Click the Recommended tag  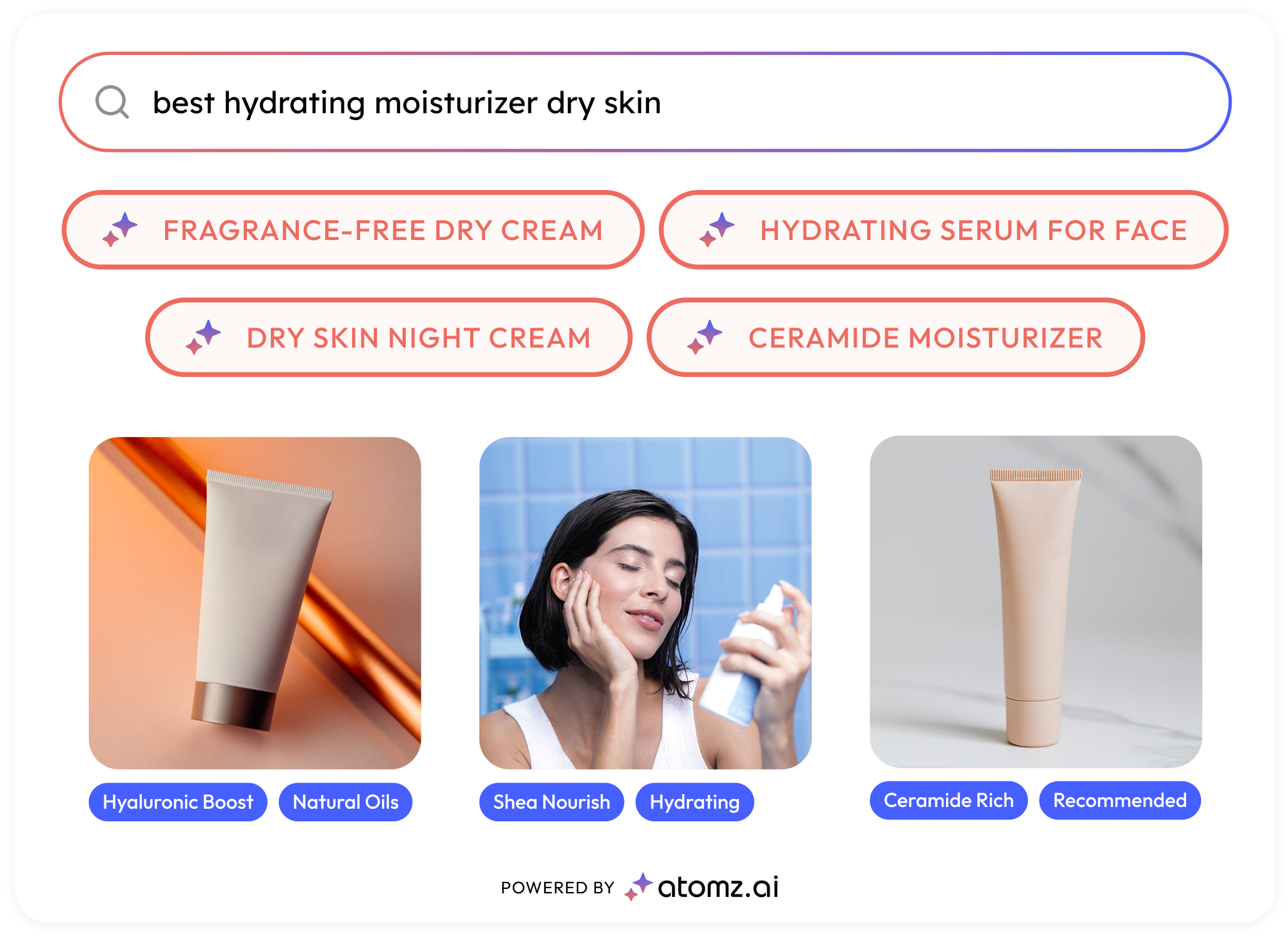(1120, 800)
